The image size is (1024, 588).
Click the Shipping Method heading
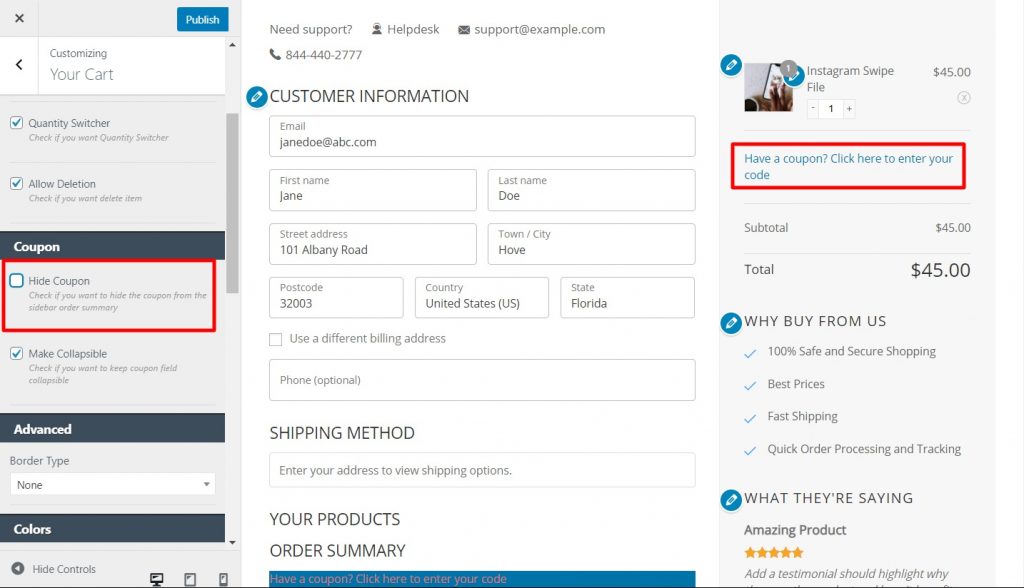click(342, 433)
